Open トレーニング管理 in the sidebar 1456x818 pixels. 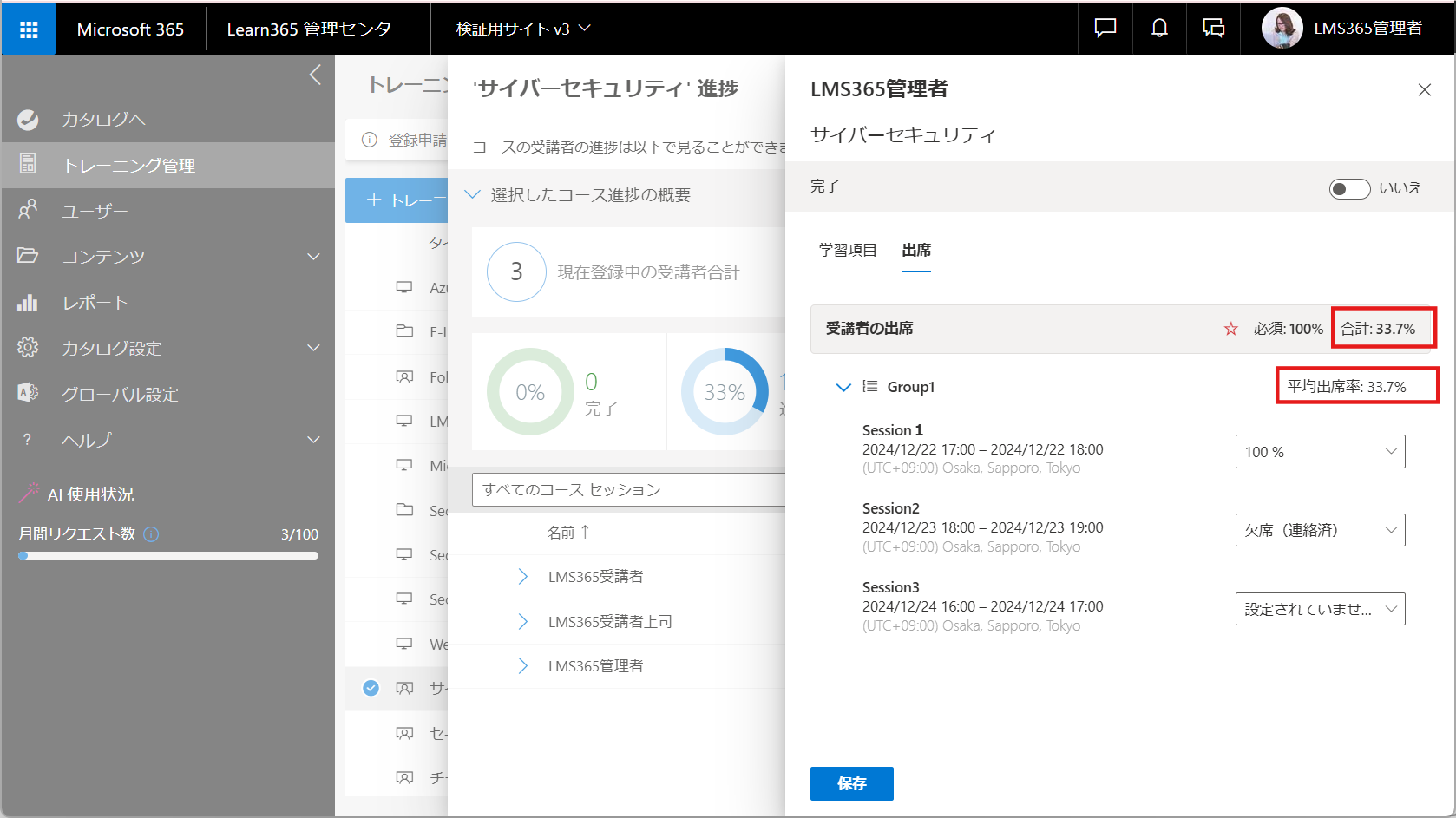tap(168, 165)
